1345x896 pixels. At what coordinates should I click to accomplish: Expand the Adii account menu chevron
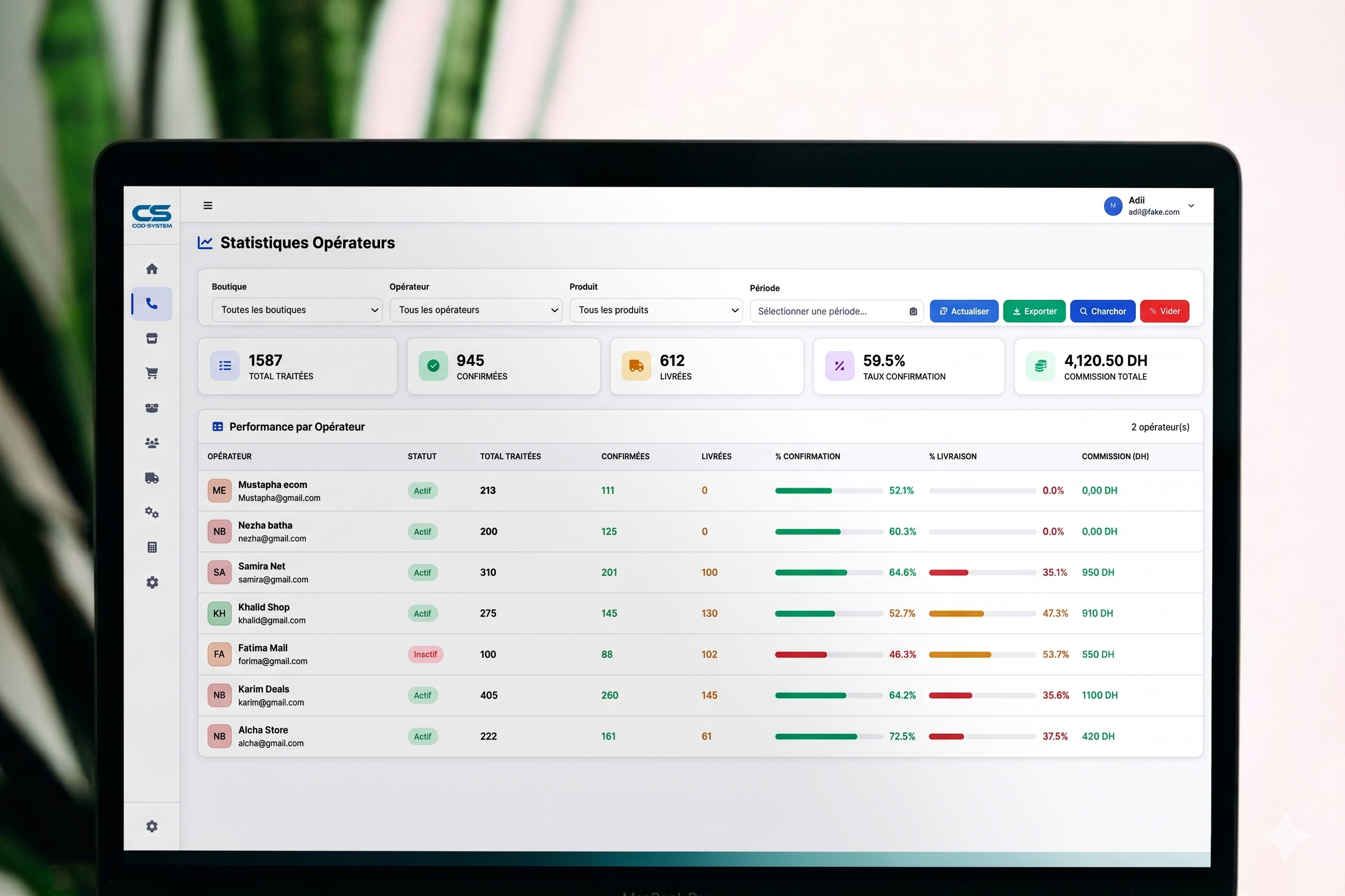tap(1191, 206)
